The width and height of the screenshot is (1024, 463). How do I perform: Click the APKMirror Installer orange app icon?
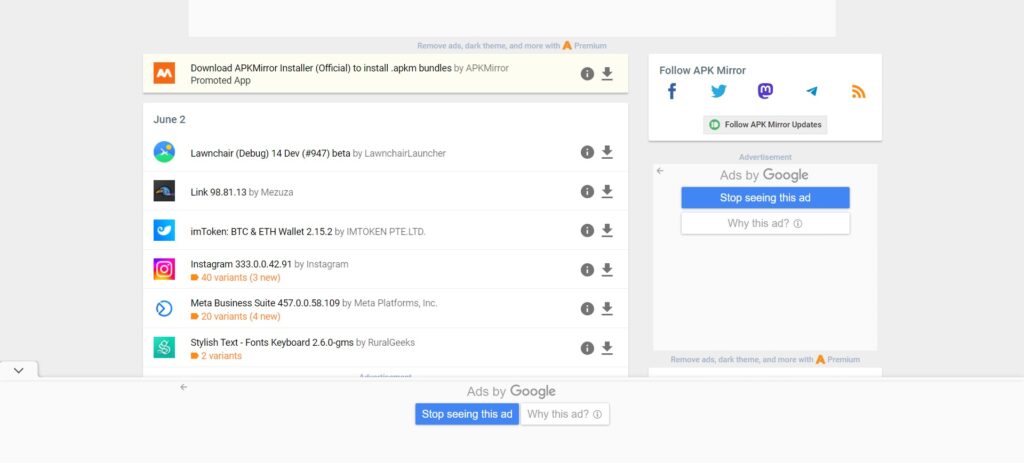pyautogui.click(x=164, y=73)
